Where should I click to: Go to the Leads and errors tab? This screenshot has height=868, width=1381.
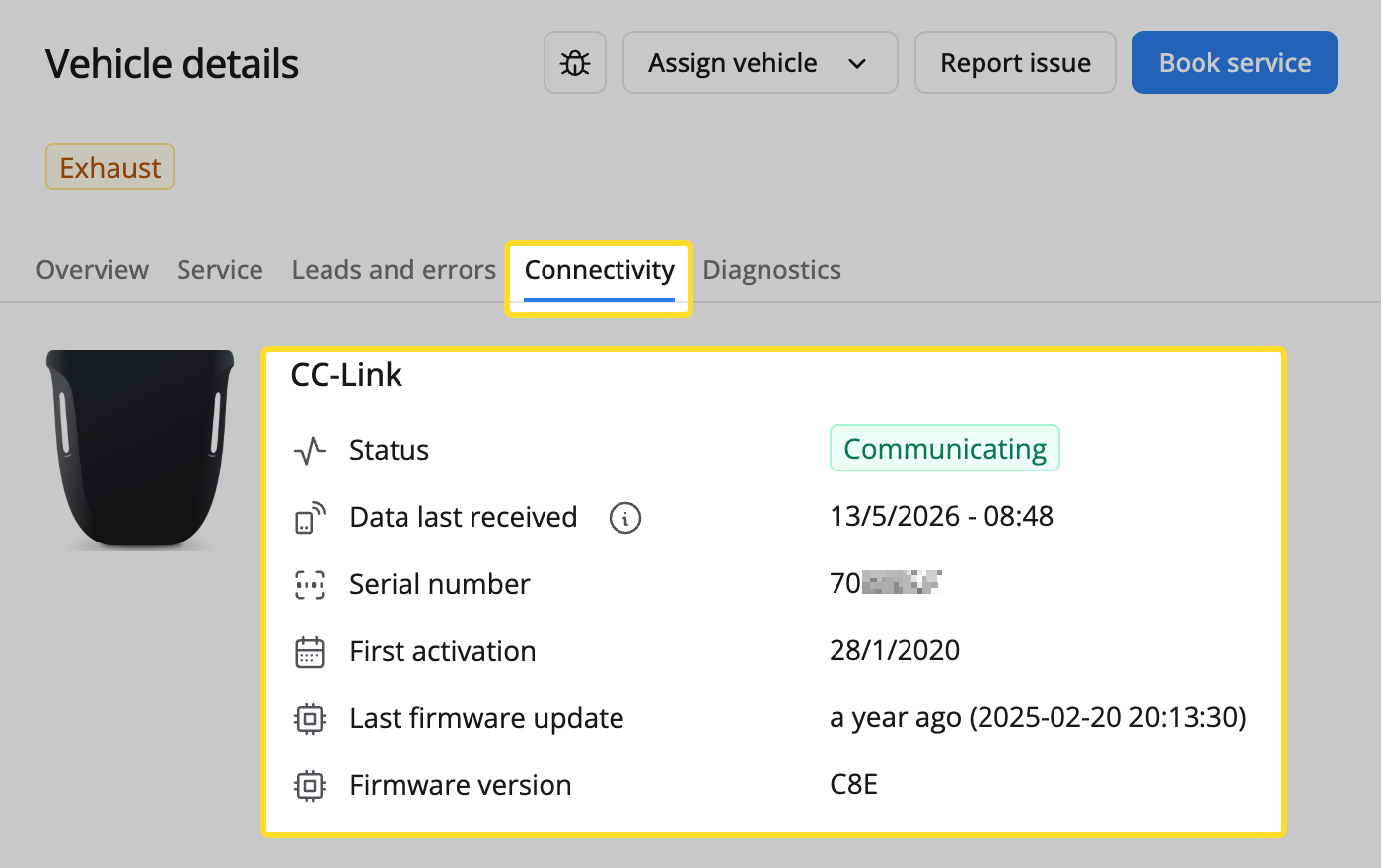(x=394, y=270)
